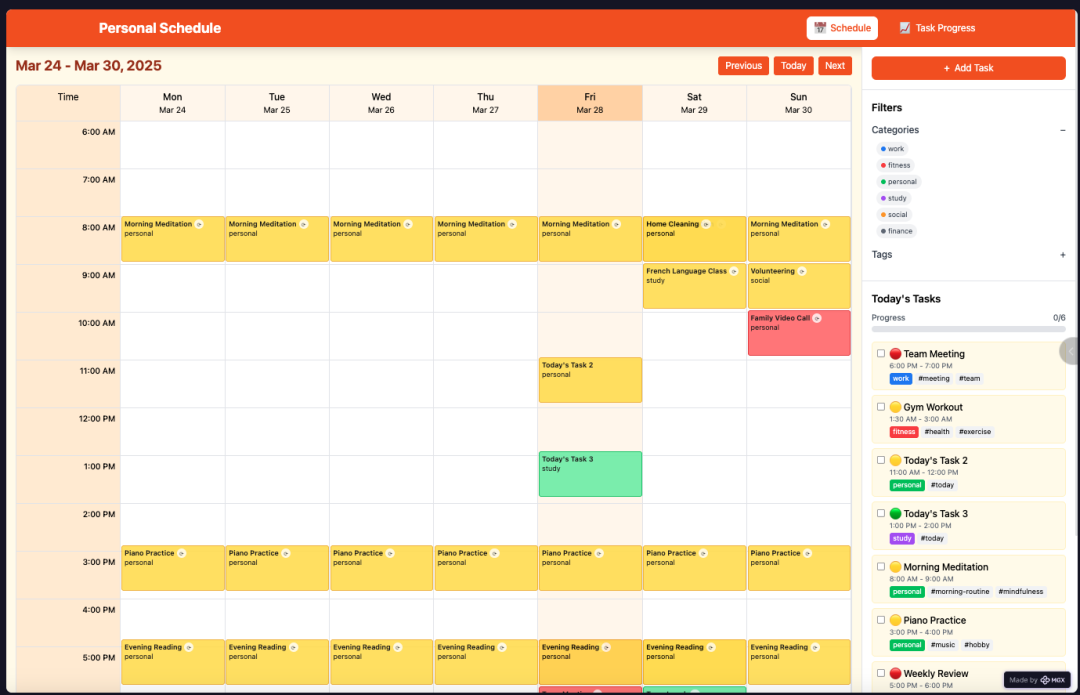Viewport: 1080px width, 695px height.
Task: Jump to Today in the calendar navigation
Action: pyautogui.click(x=793, y=65)
